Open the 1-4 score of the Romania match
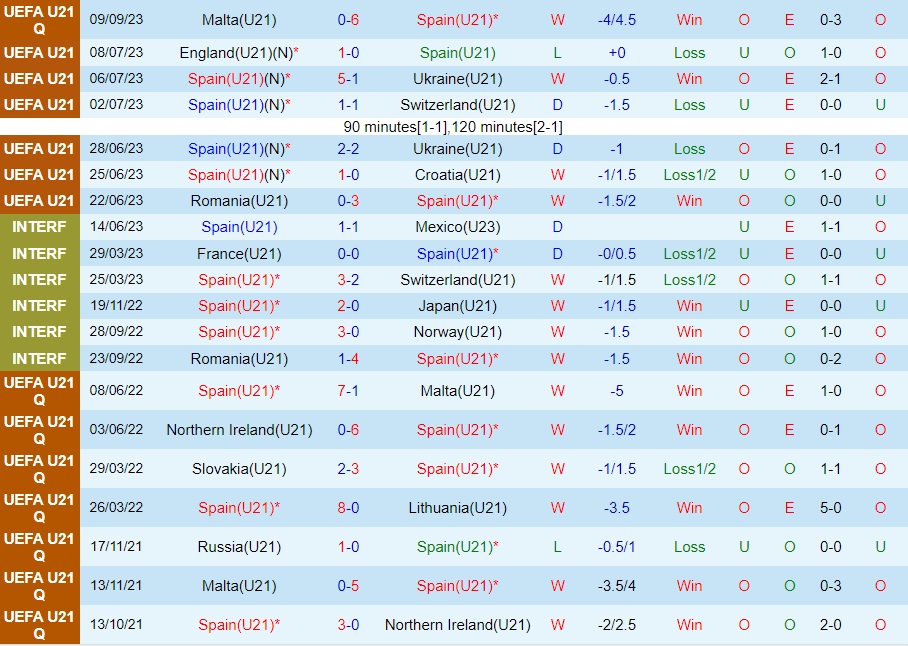Screen dimensions: 908x646 348,358
